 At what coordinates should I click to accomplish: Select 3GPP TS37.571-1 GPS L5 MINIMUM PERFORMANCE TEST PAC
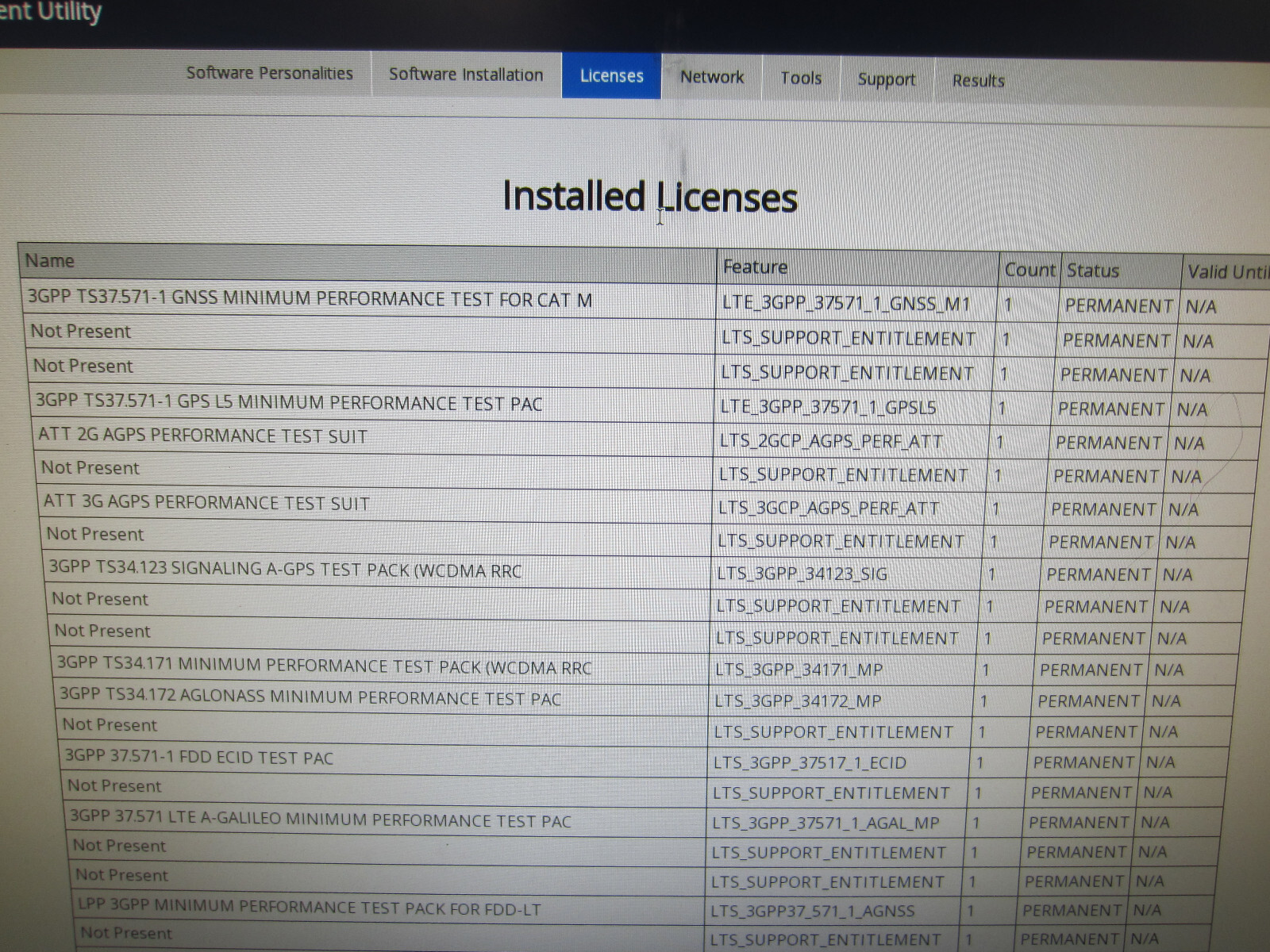coord(289,402)
